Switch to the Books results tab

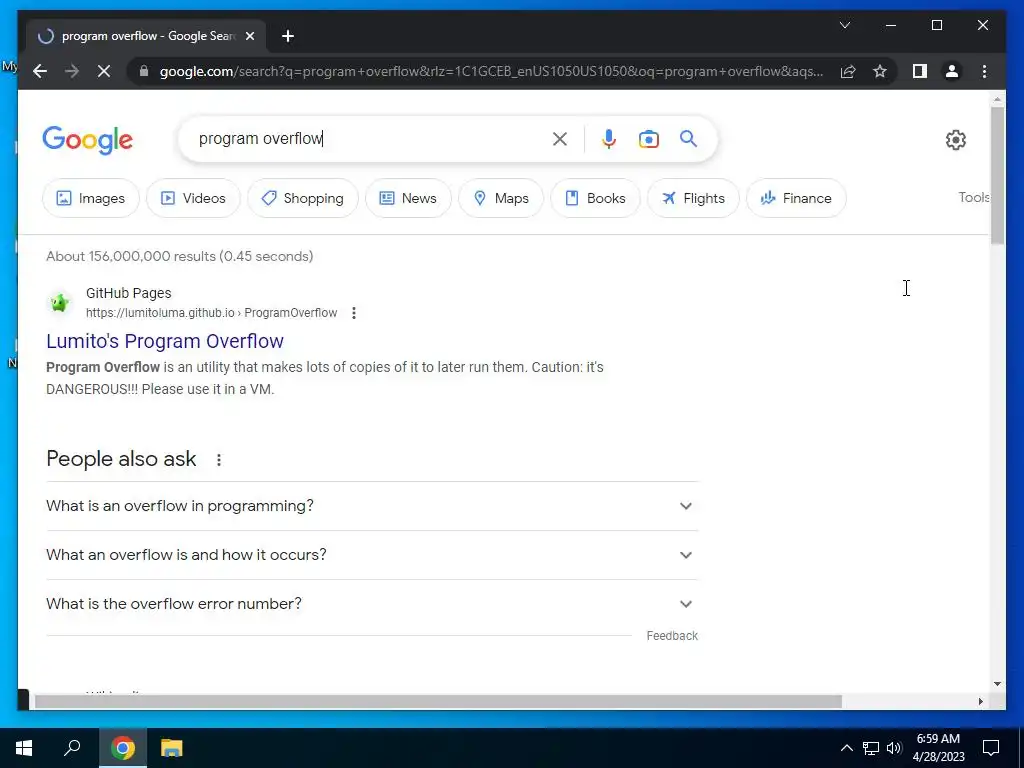pyautogui.click(x=596, y=198)
